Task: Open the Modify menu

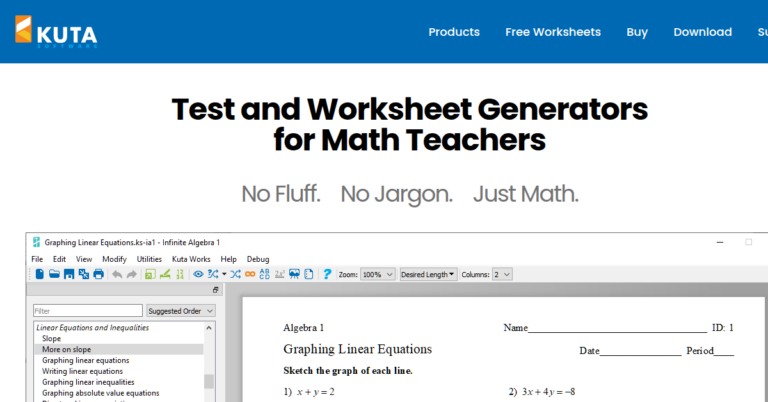Action: tap(114, 259)
